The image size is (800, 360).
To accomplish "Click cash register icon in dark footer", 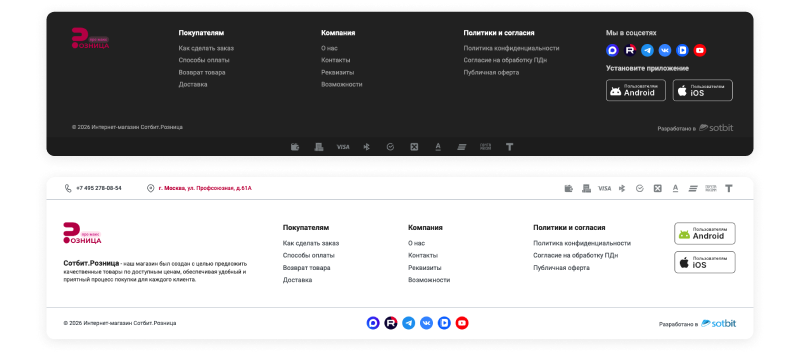I will point(319,147).
